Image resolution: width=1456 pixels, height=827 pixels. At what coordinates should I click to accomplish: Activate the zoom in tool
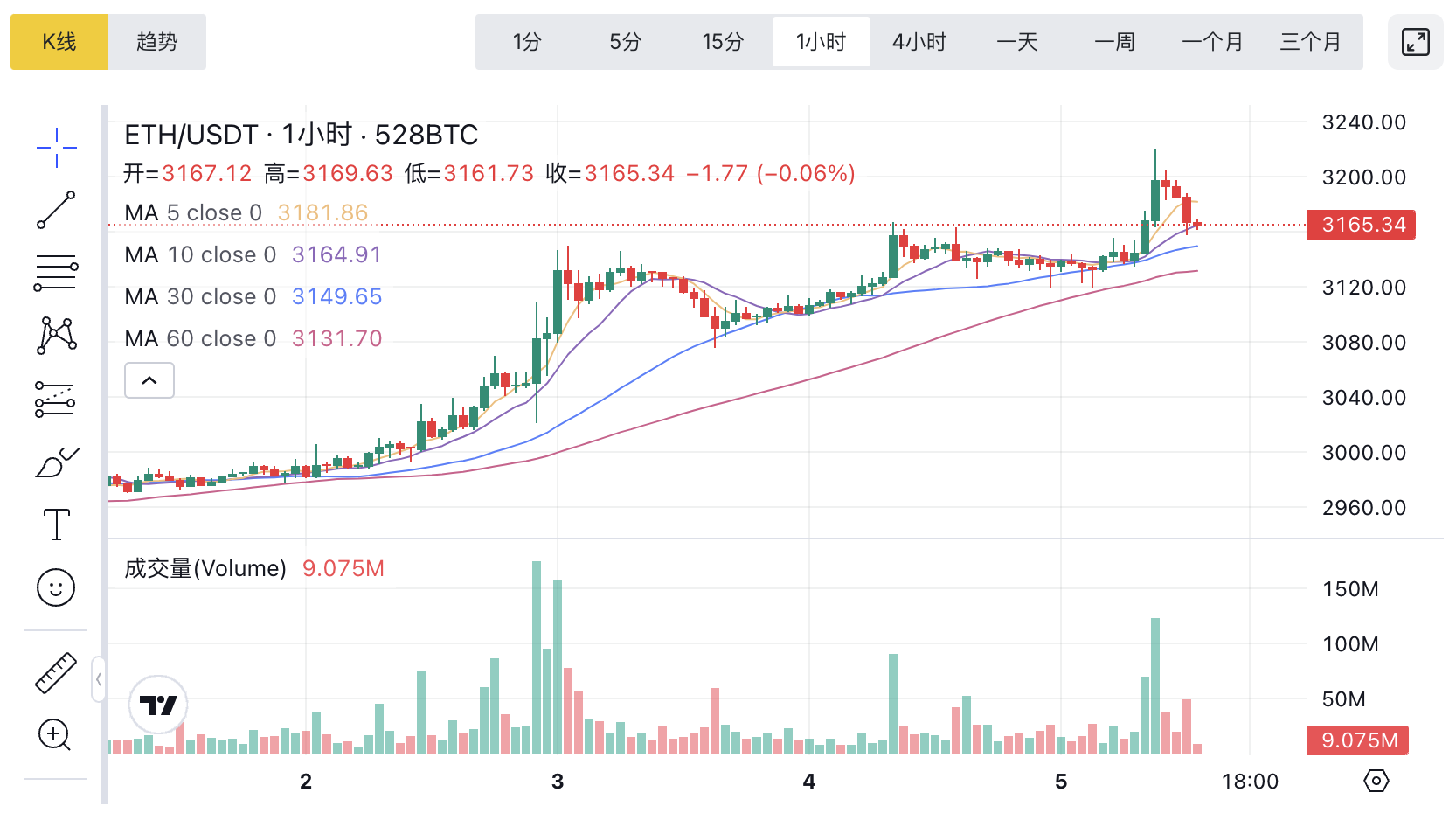click(x=54, y=735)
